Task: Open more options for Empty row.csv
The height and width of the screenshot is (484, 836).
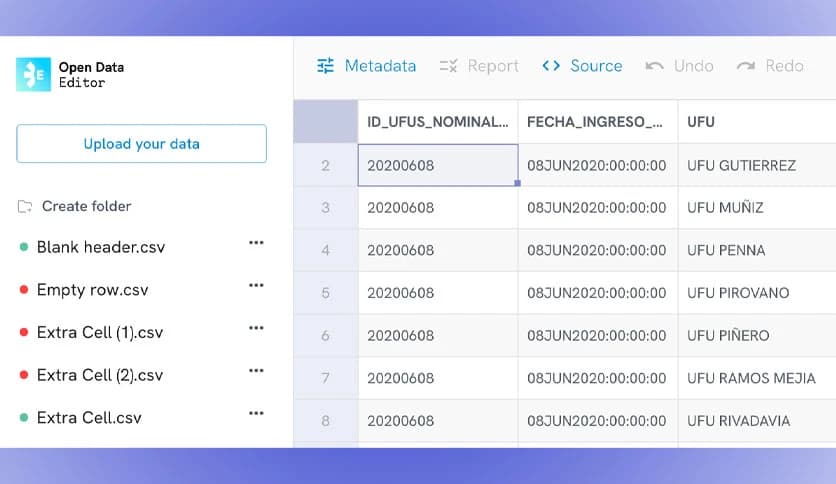Action: (256, 286)
